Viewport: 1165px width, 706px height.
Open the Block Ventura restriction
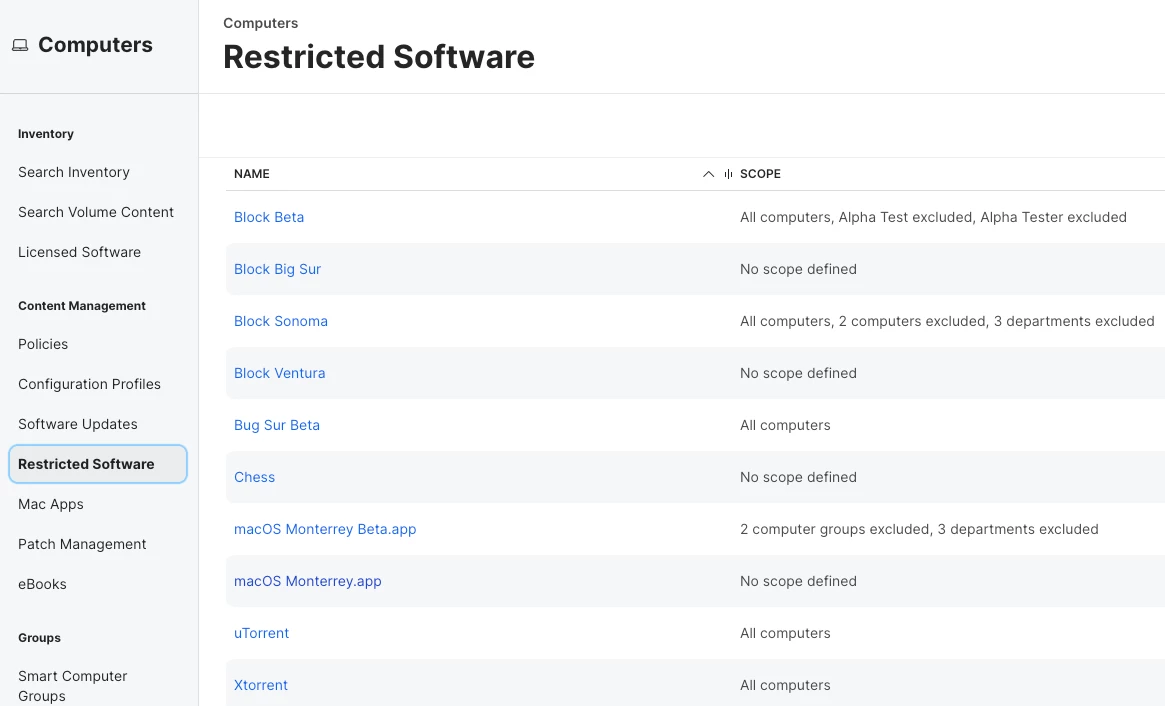point(279,373)
